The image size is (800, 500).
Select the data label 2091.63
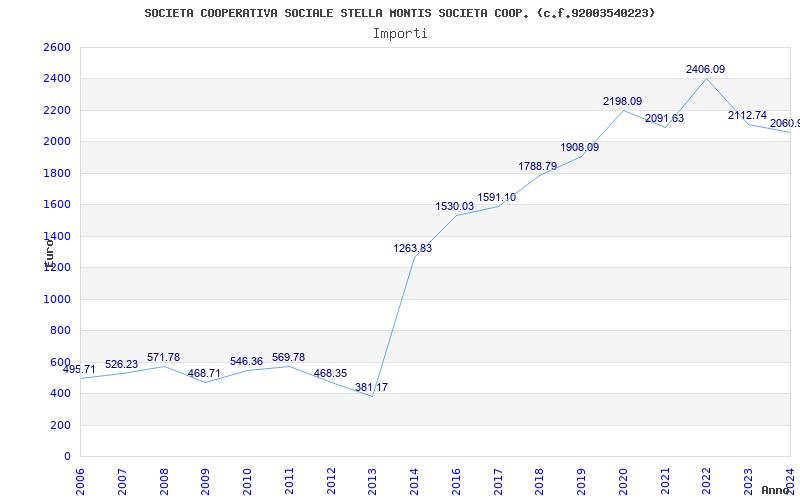pyautogui.click(x=664, y=118)
